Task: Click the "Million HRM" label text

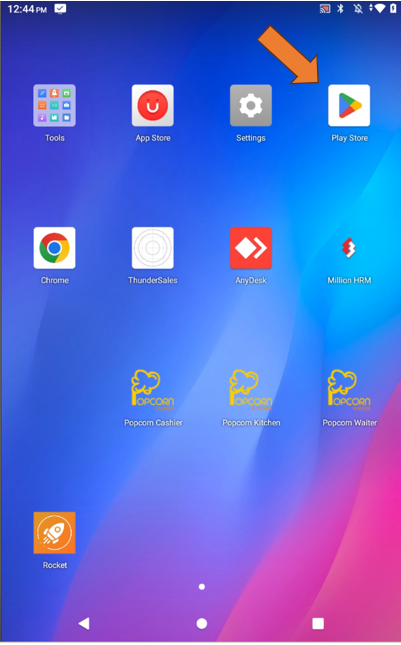Action: 349,280
